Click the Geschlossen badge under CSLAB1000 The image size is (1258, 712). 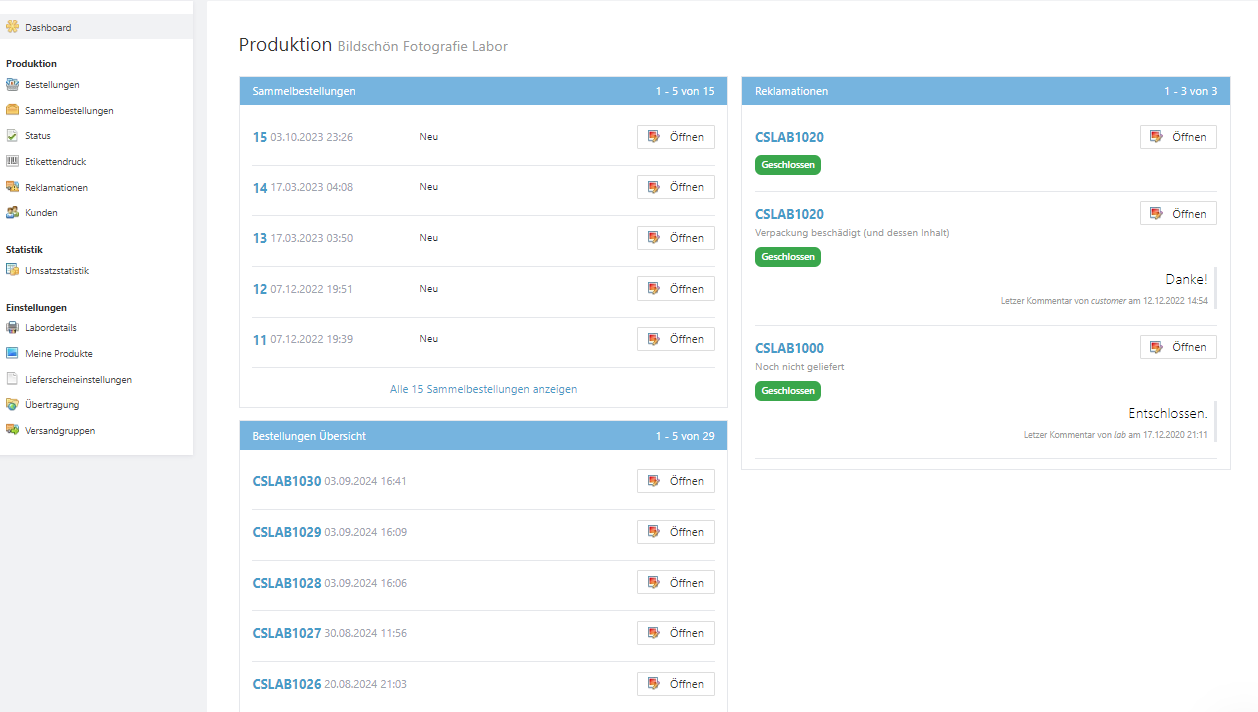788,391
